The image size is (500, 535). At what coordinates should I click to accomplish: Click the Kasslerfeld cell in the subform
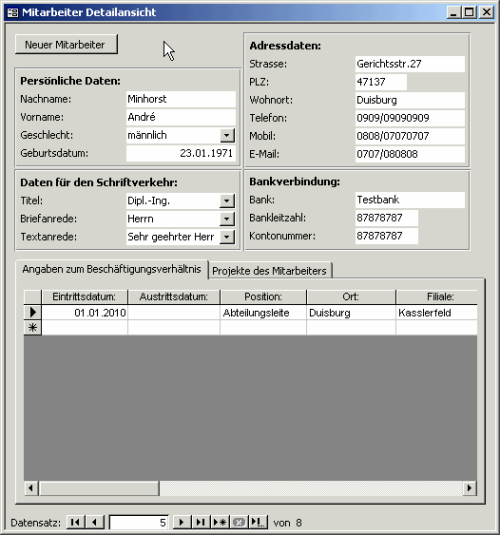point(437,313)
